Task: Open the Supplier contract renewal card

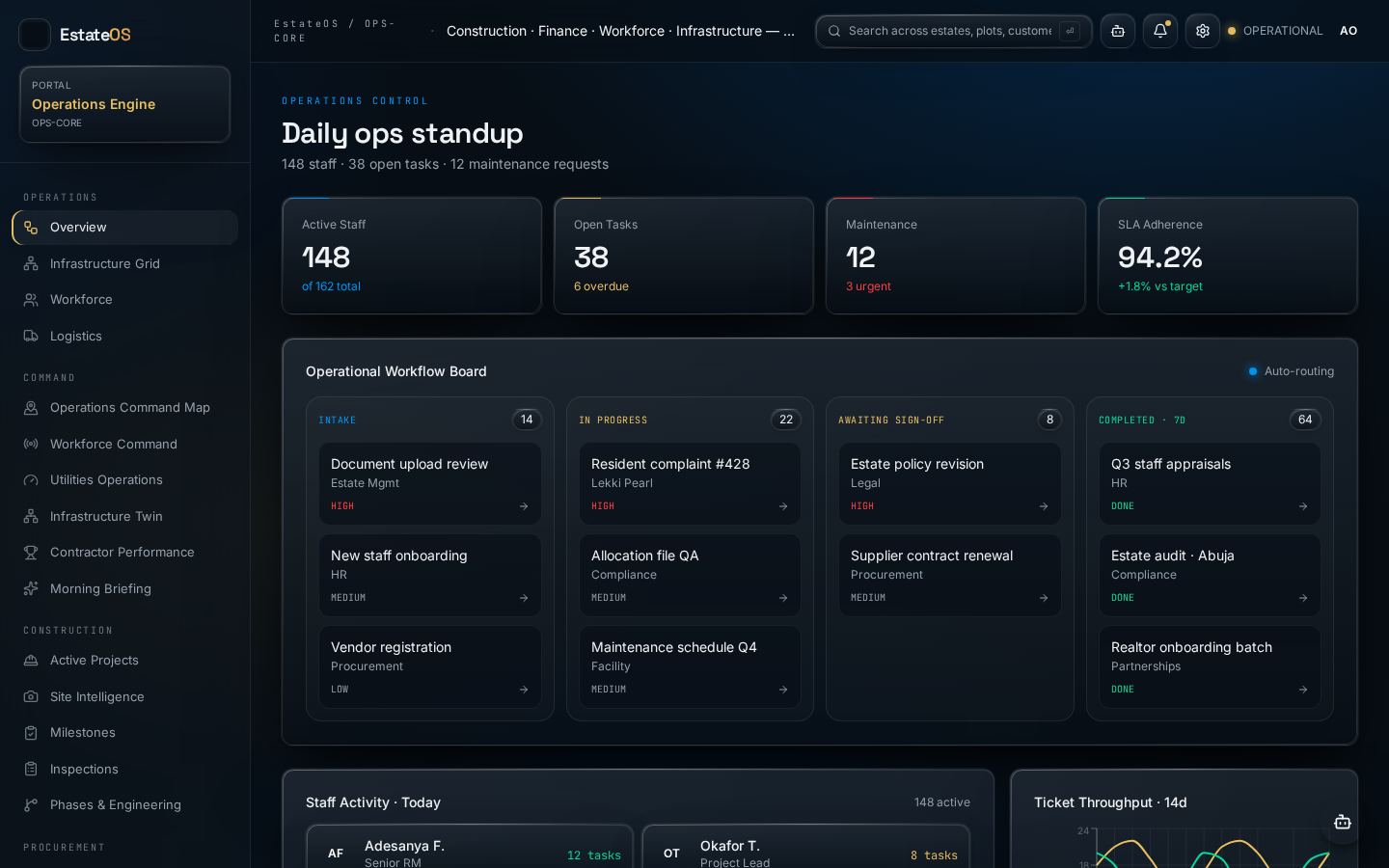Action: [950, 576]
